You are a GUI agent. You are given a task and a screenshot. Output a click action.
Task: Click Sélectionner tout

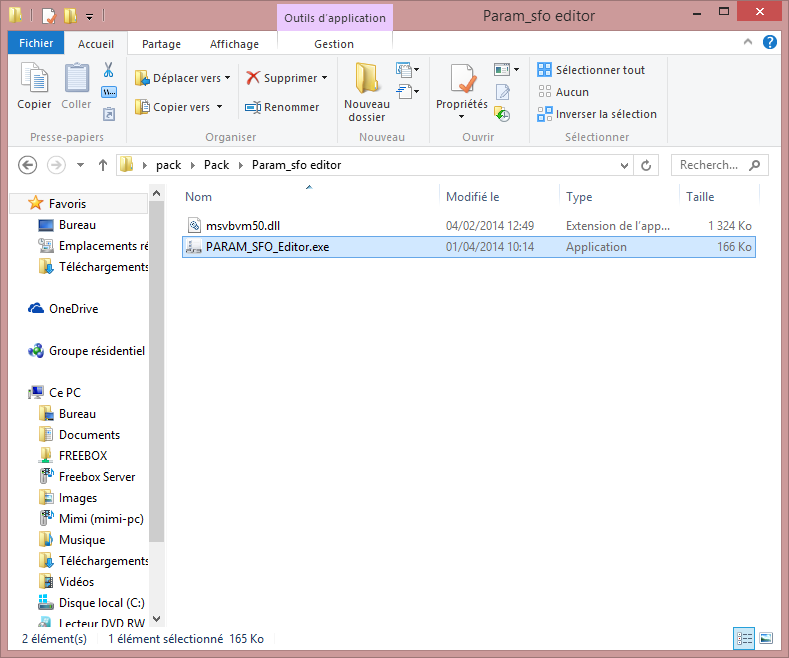pyautogui.click(x=591, y=70)
